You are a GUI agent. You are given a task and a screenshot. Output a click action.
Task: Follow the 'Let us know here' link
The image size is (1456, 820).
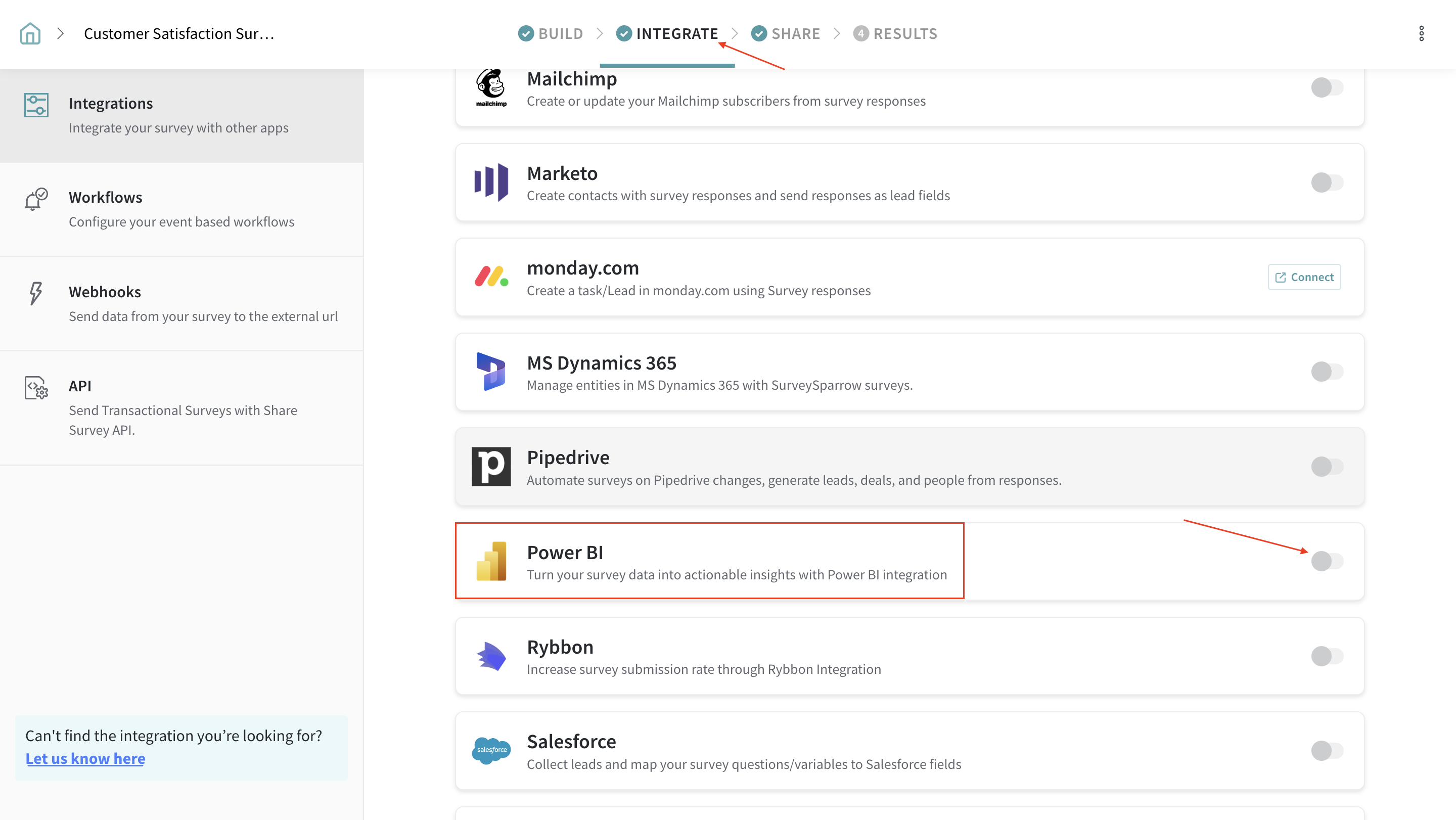pos(85,758)
